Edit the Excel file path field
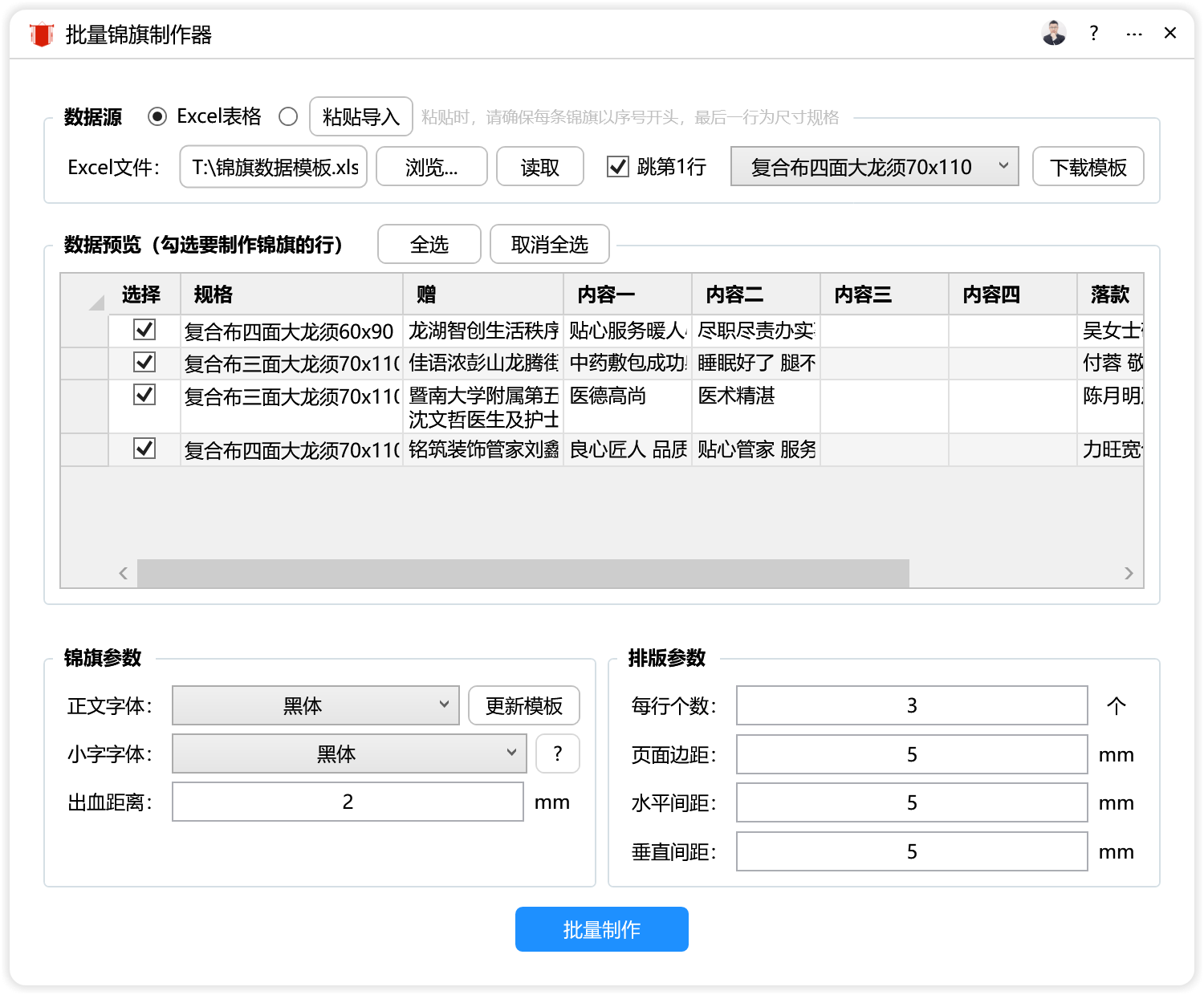 [x=274, y=167]
